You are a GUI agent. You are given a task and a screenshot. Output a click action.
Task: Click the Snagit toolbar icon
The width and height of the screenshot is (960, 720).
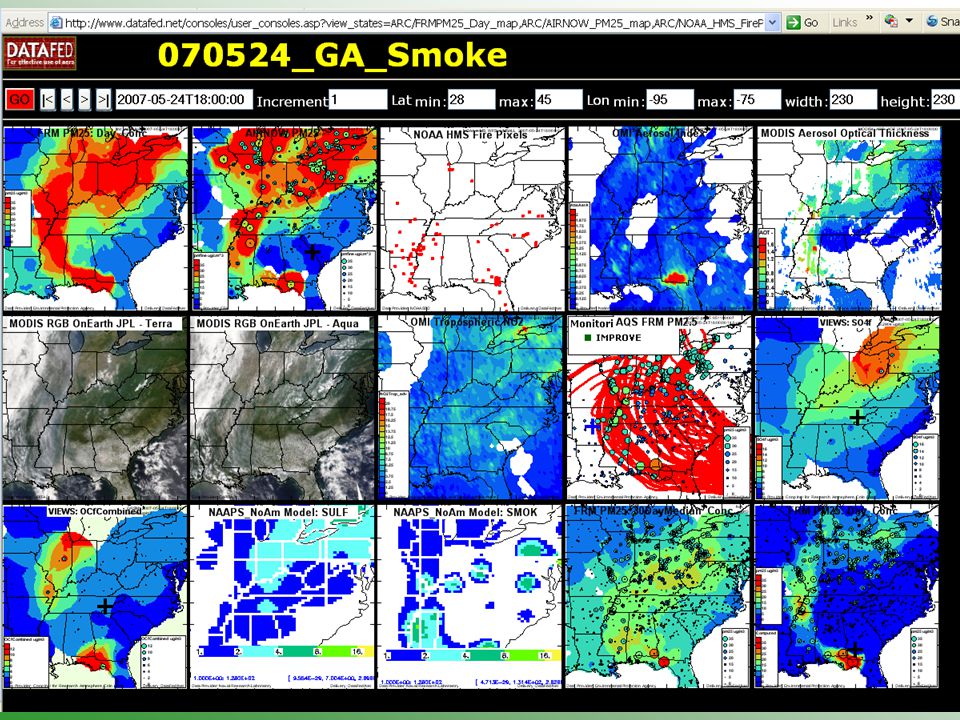932,22
